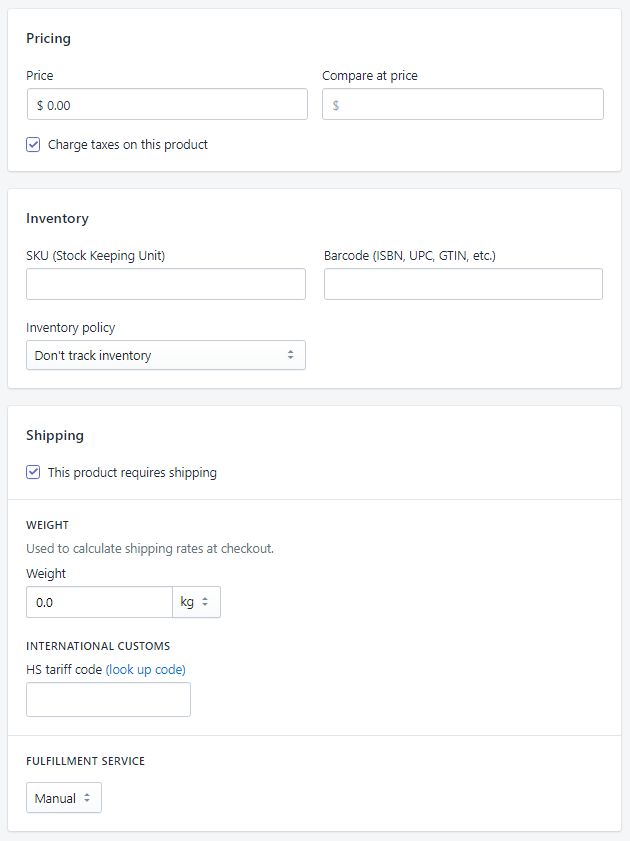630x841 pixels.
Task: Click the "Compare at price" label above the field
Action: [369, 75]
